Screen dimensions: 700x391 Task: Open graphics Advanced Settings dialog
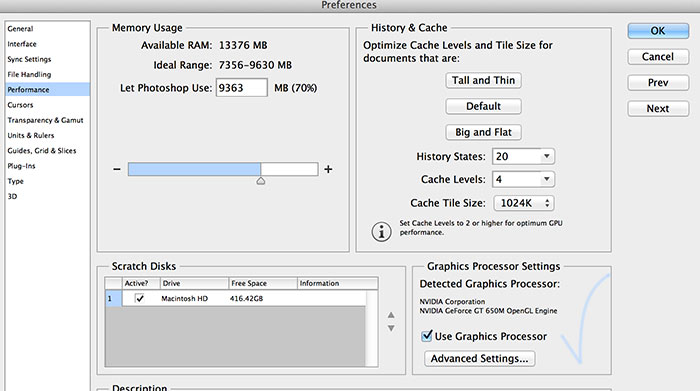click(x=479, y=358)
